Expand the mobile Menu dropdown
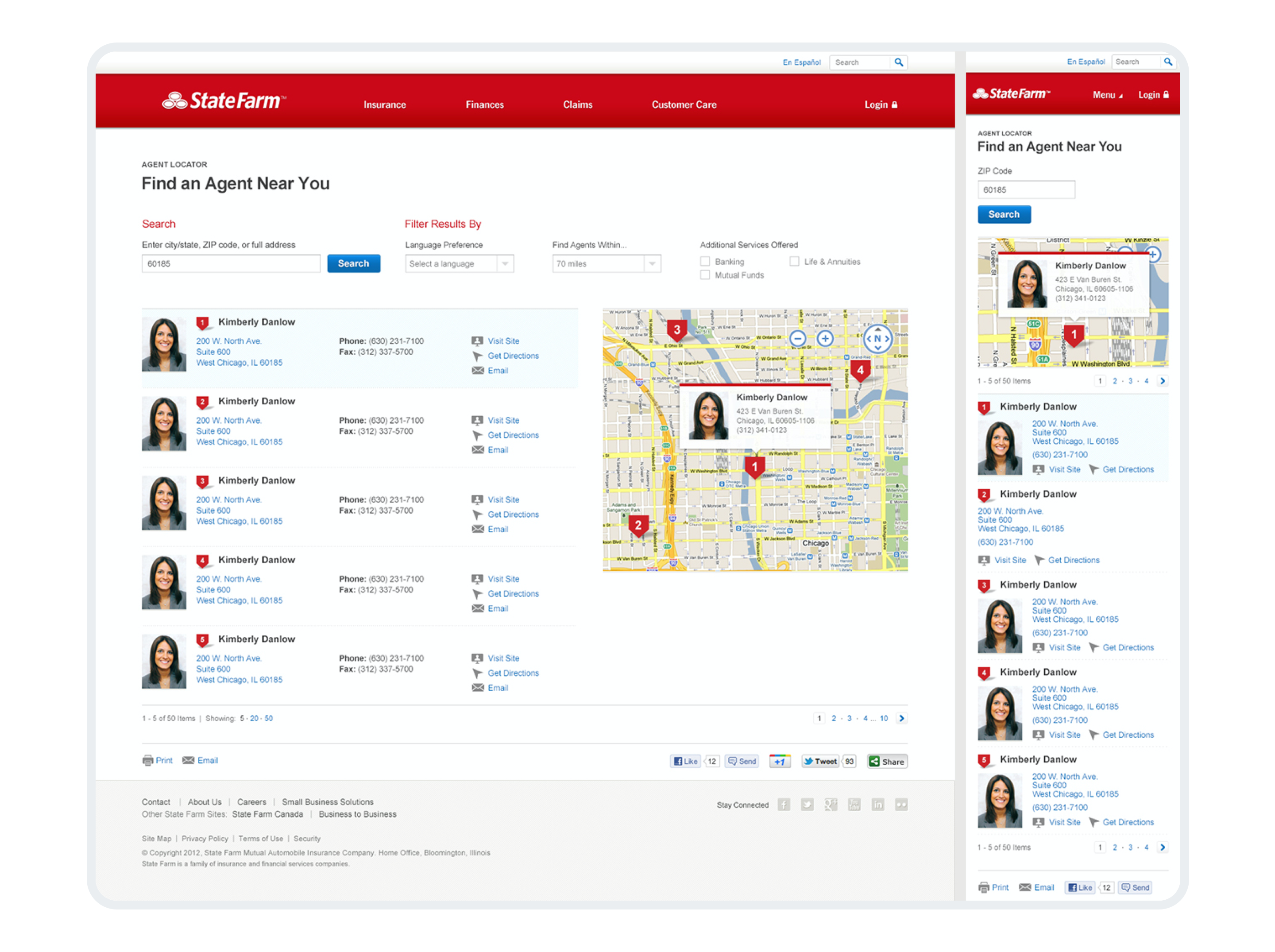This screenshot has width=1275, height=952. pyautogui.click(x=1107, y=95)
